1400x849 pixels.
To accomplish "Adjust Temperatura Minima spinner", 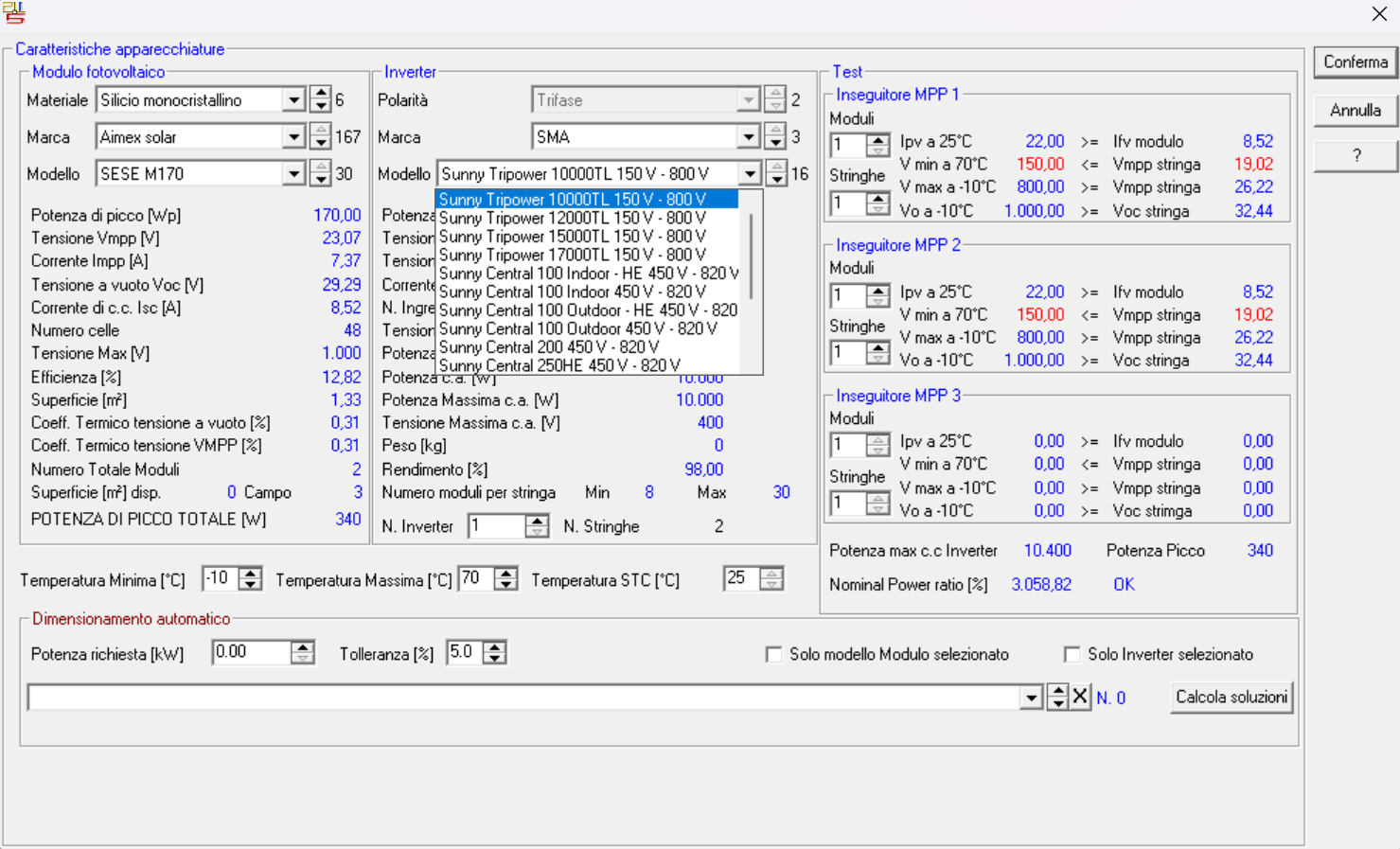I will click(251, 579).
